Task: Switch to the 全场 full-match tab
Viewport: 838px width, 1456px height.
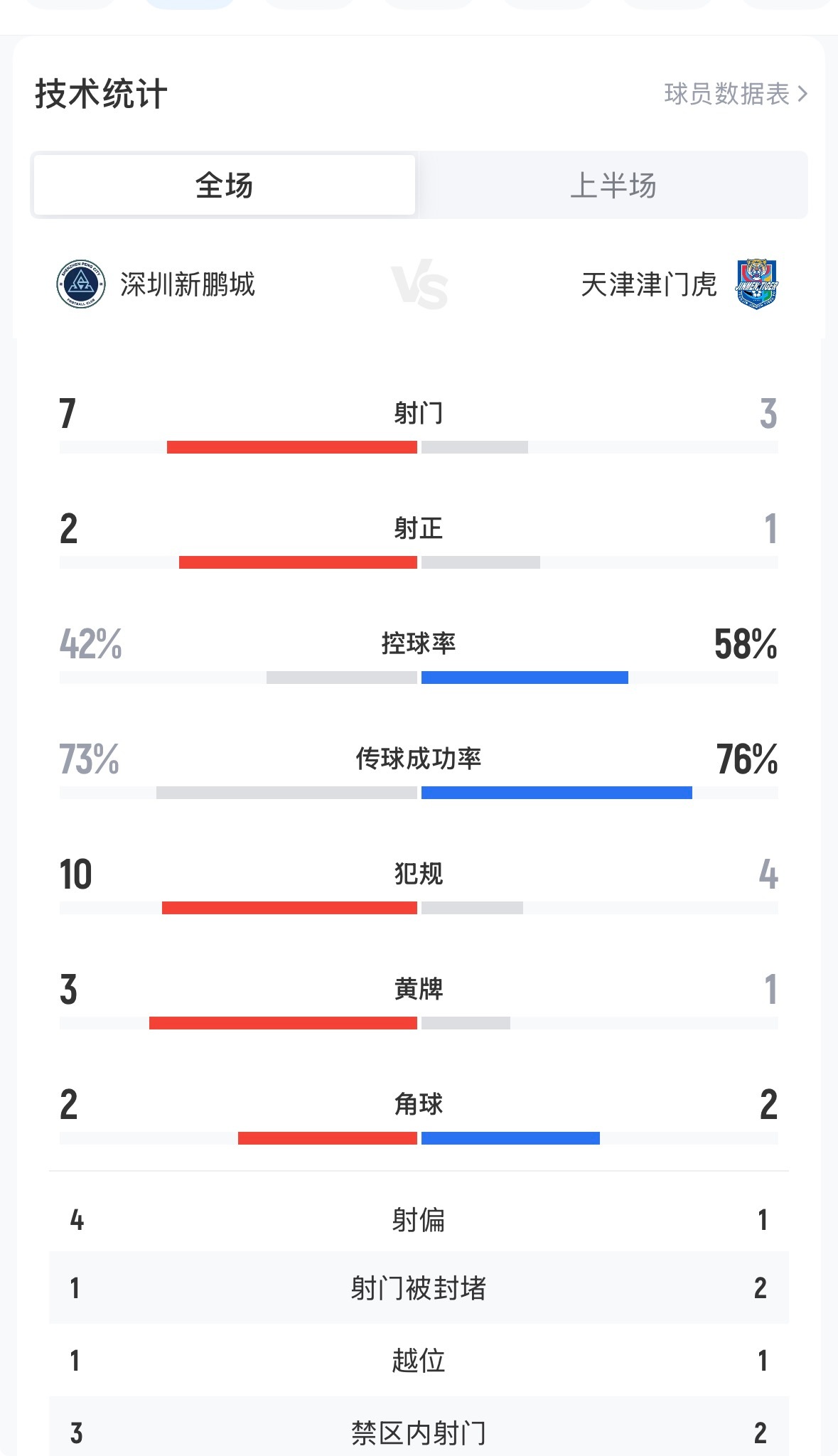Action: (224, 185)
